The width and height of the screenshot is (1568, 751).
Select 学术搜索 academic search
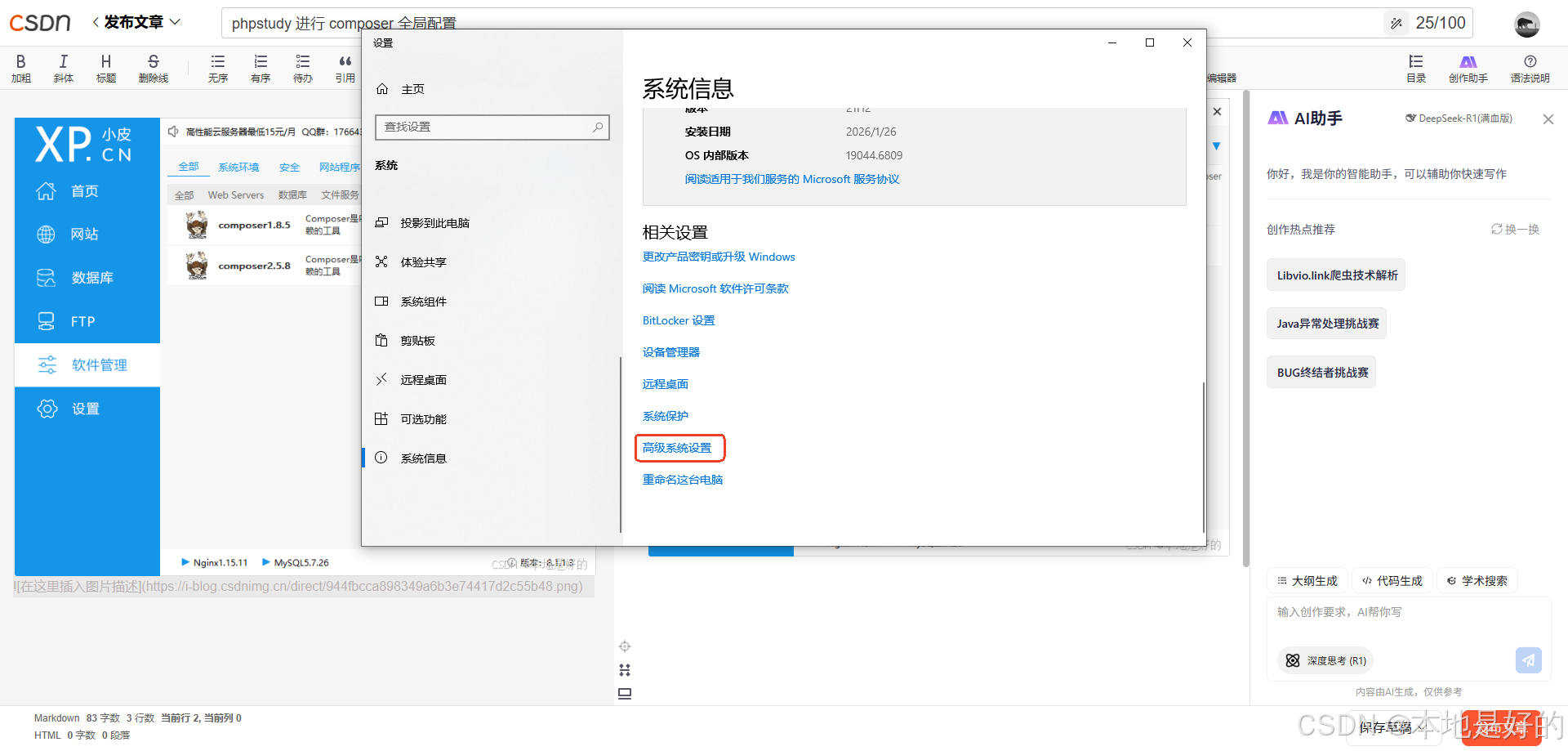point(1477,581)
